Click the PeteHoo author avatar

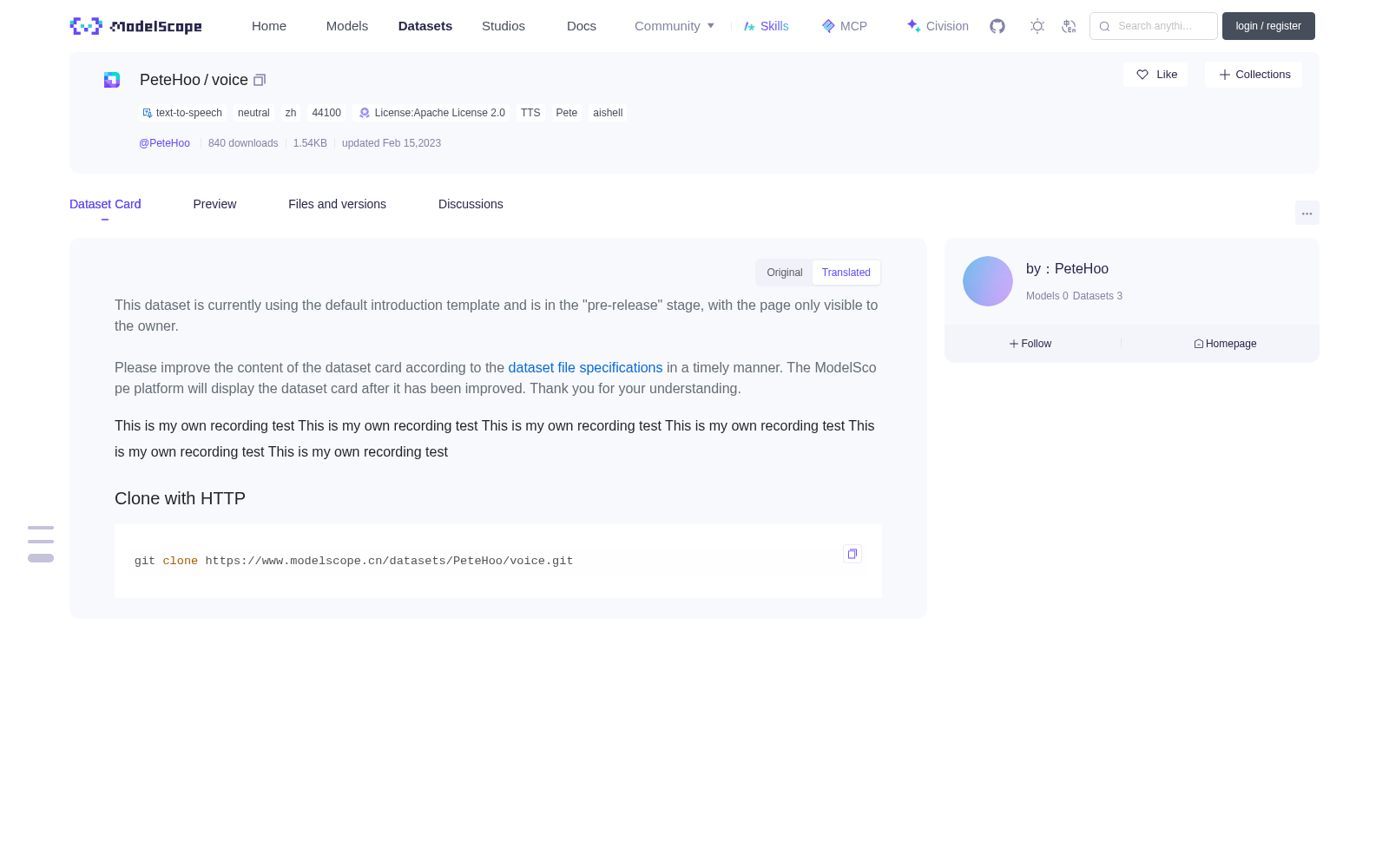pos(988,281)
